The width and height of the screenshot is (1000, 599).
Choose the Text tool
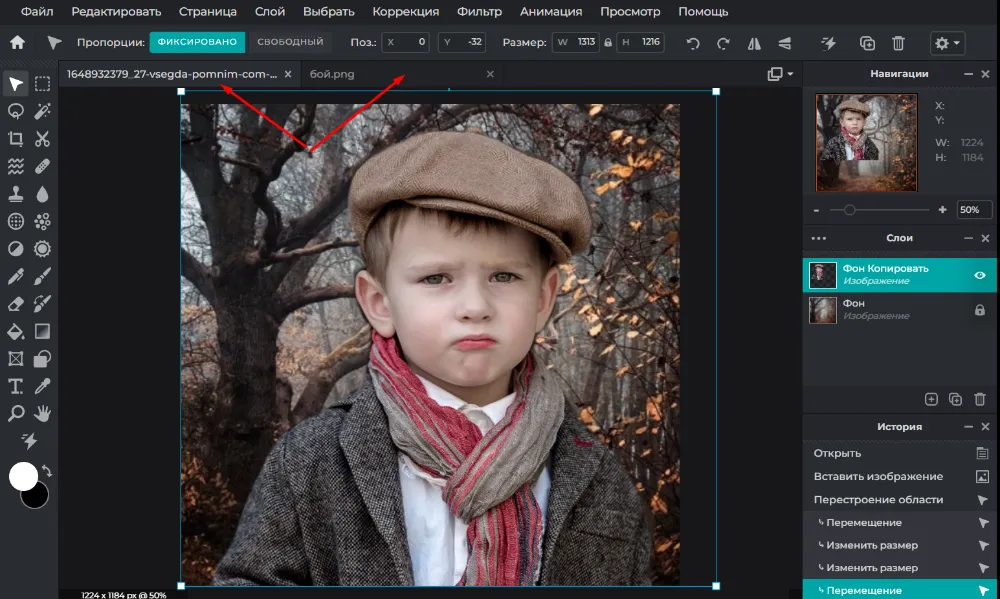(x=16, y=386)
